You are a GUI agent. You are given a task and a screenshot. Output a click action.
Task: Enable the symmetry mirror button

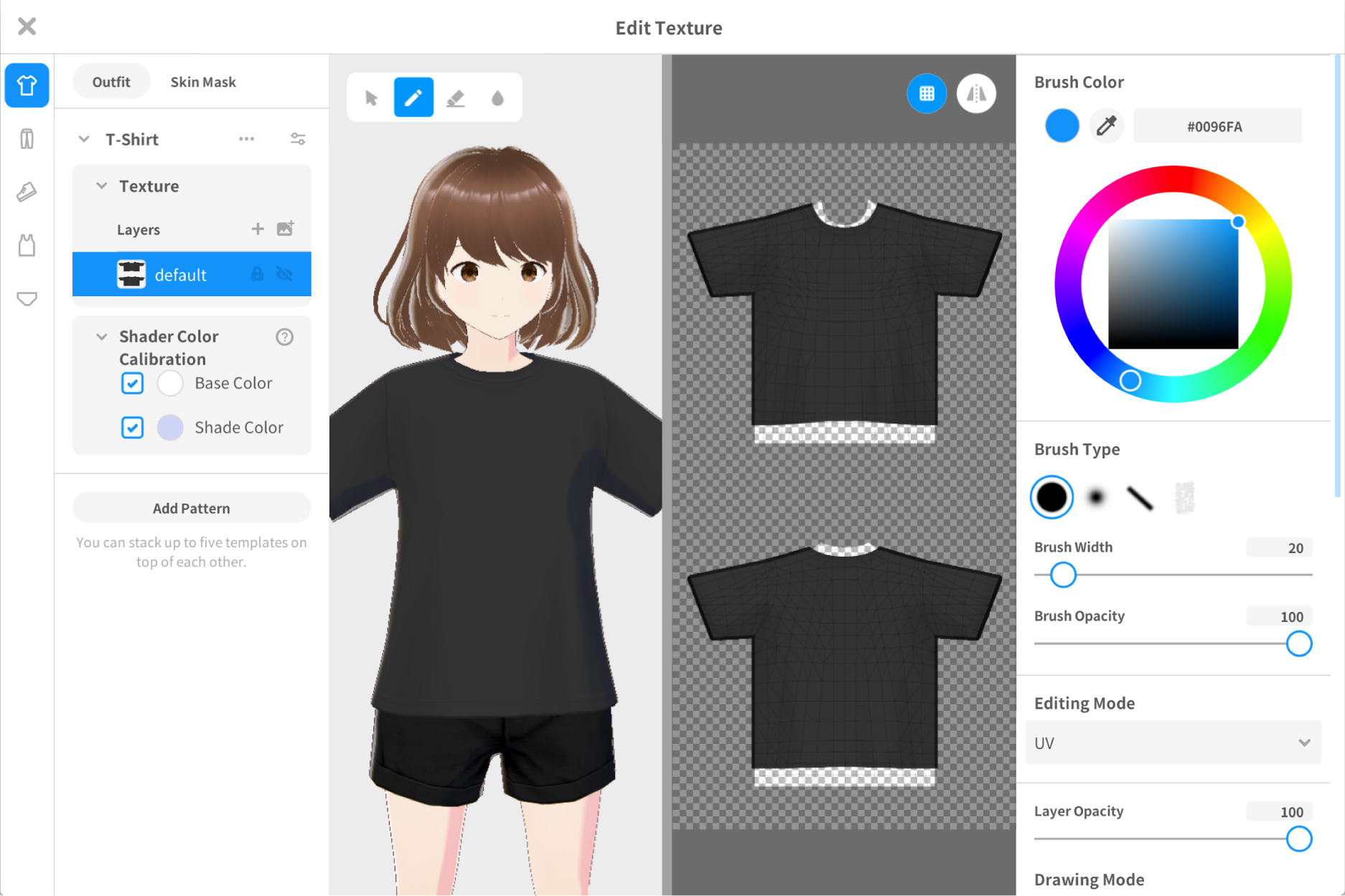[x=975, y=93]
